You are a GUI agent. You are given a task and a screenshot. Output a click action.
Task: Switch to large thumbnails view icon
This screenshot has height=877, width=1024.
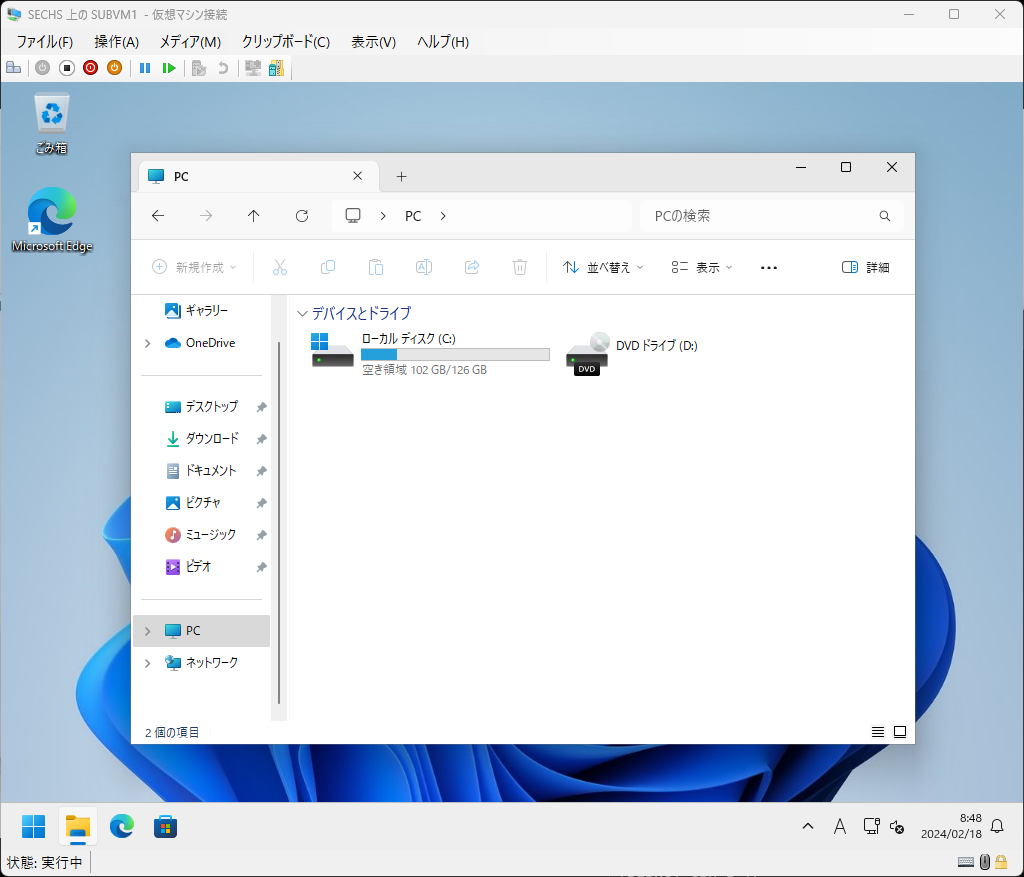click(900, 732)
